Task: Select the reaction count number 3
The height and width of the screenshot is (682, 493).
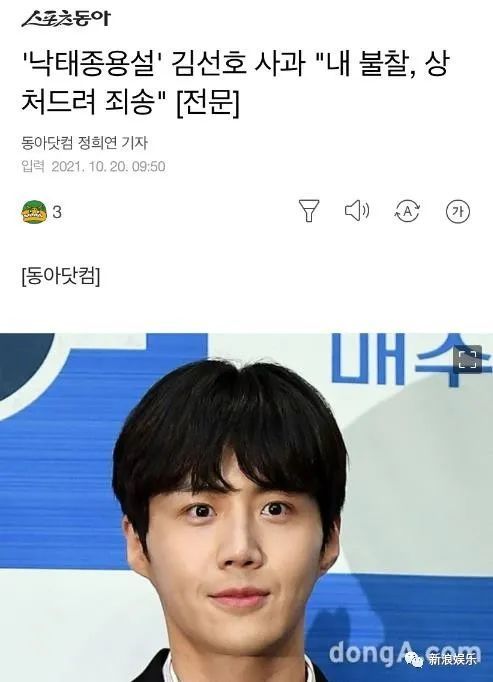Action: point(57,212)
